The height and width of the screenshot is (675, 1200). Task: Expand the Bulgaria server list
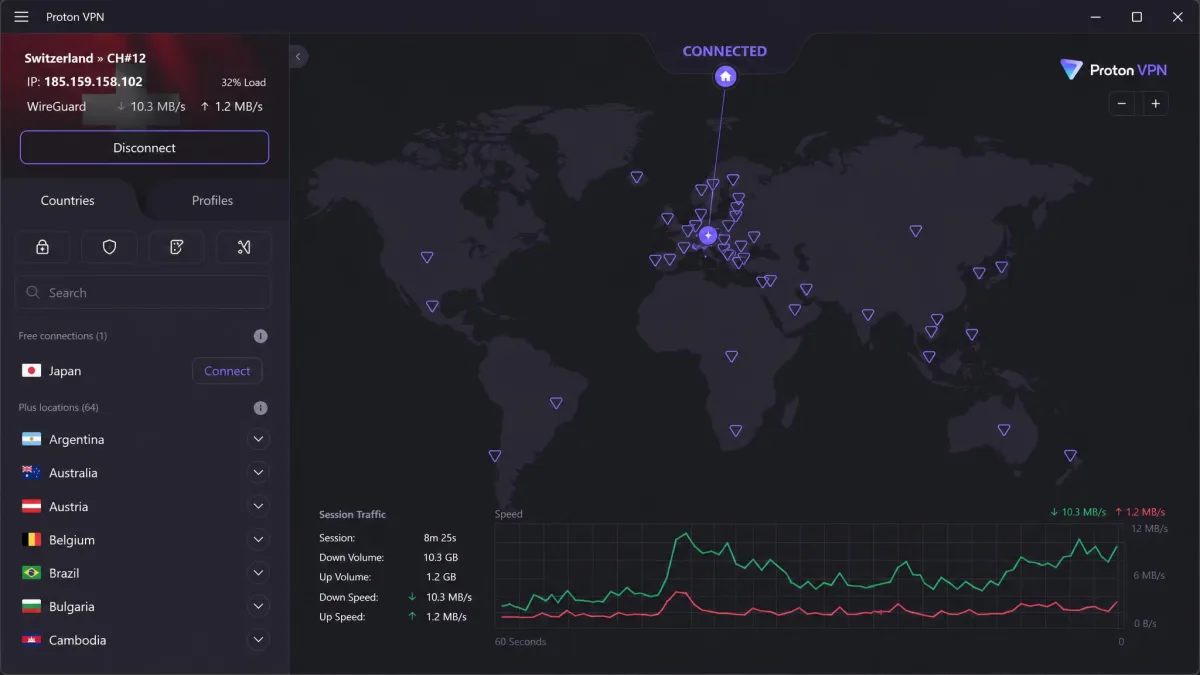point(258,606)
